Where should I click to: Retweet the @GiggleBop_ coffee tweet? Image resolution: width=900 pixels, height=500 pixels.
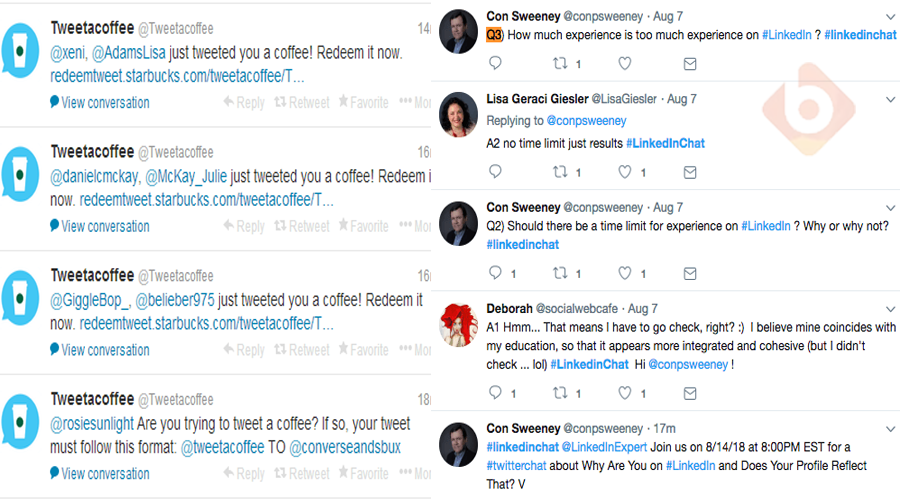click(x=302, y=350)
